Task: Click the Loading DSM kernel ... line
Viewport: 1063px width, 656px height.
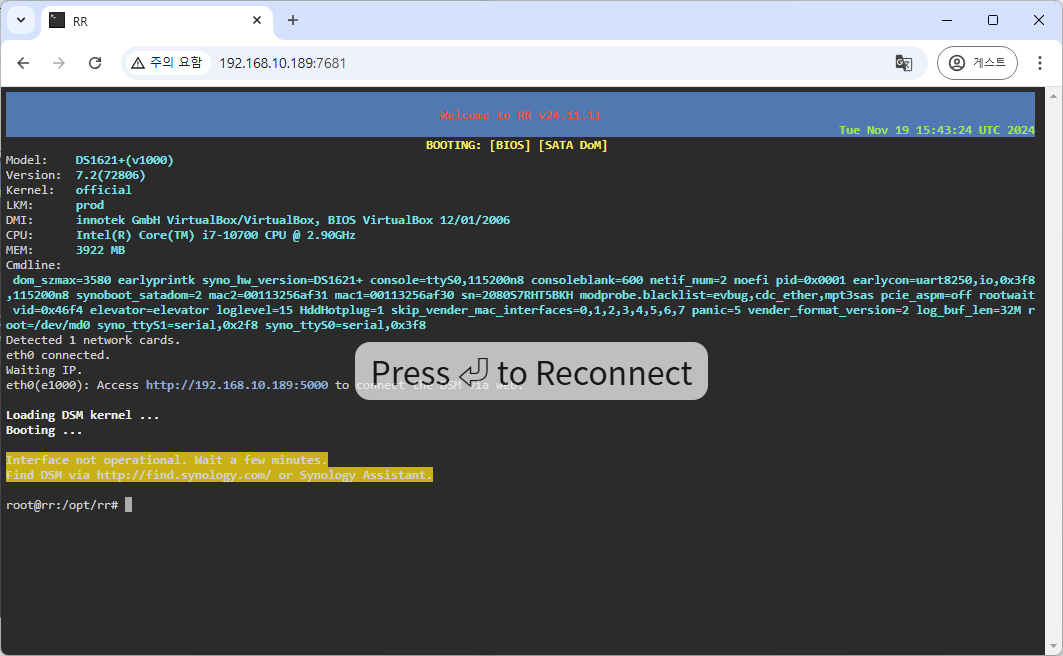Action: point(83,415)
